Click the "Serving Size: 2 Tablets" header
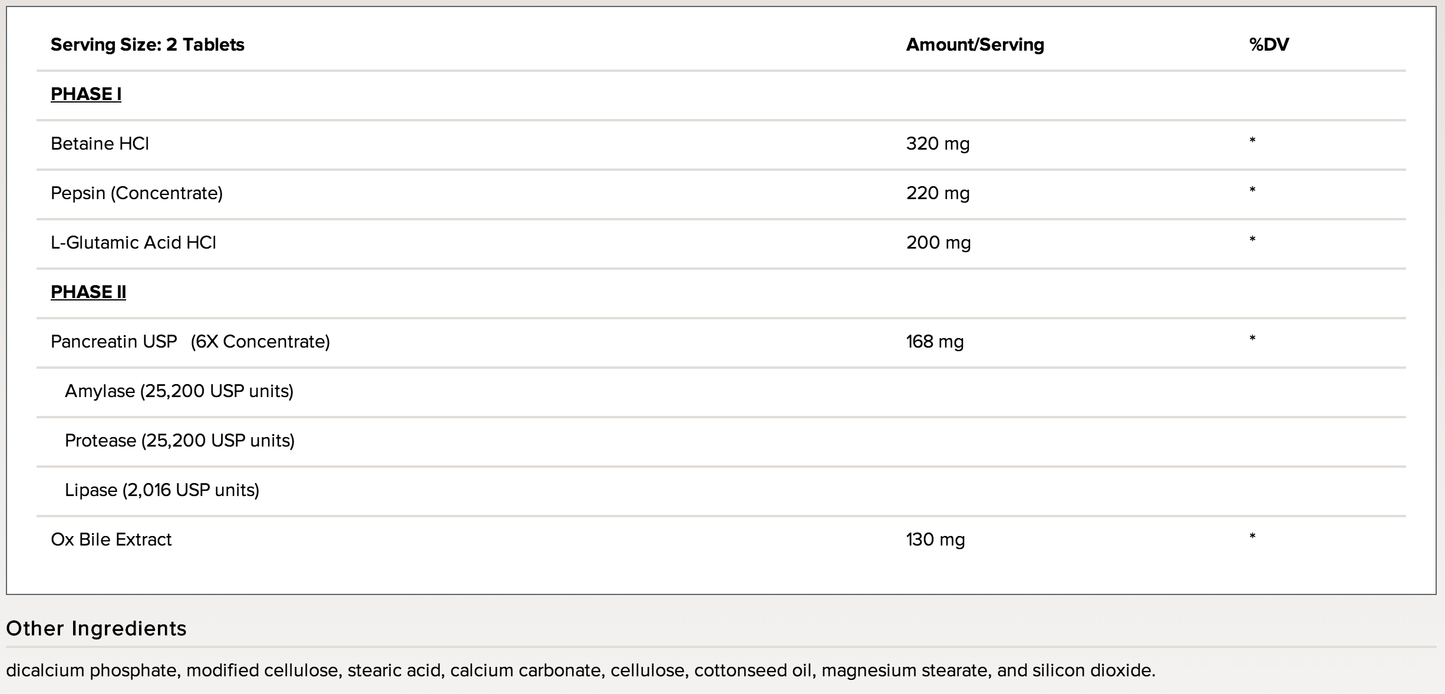 click(x=147, y=45)
